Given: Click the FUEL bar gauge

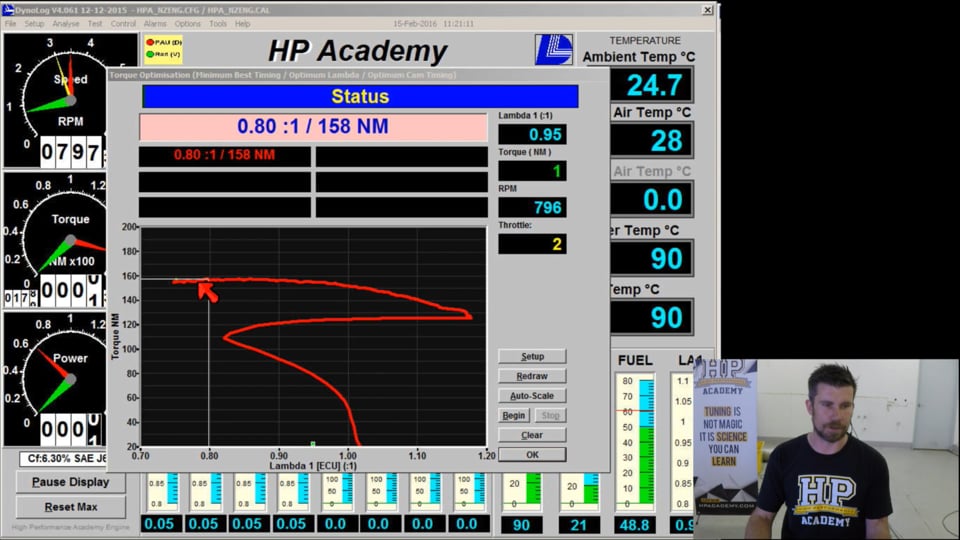Looking at the screenshot, I should pyautogui.click(x=635, y=441).
